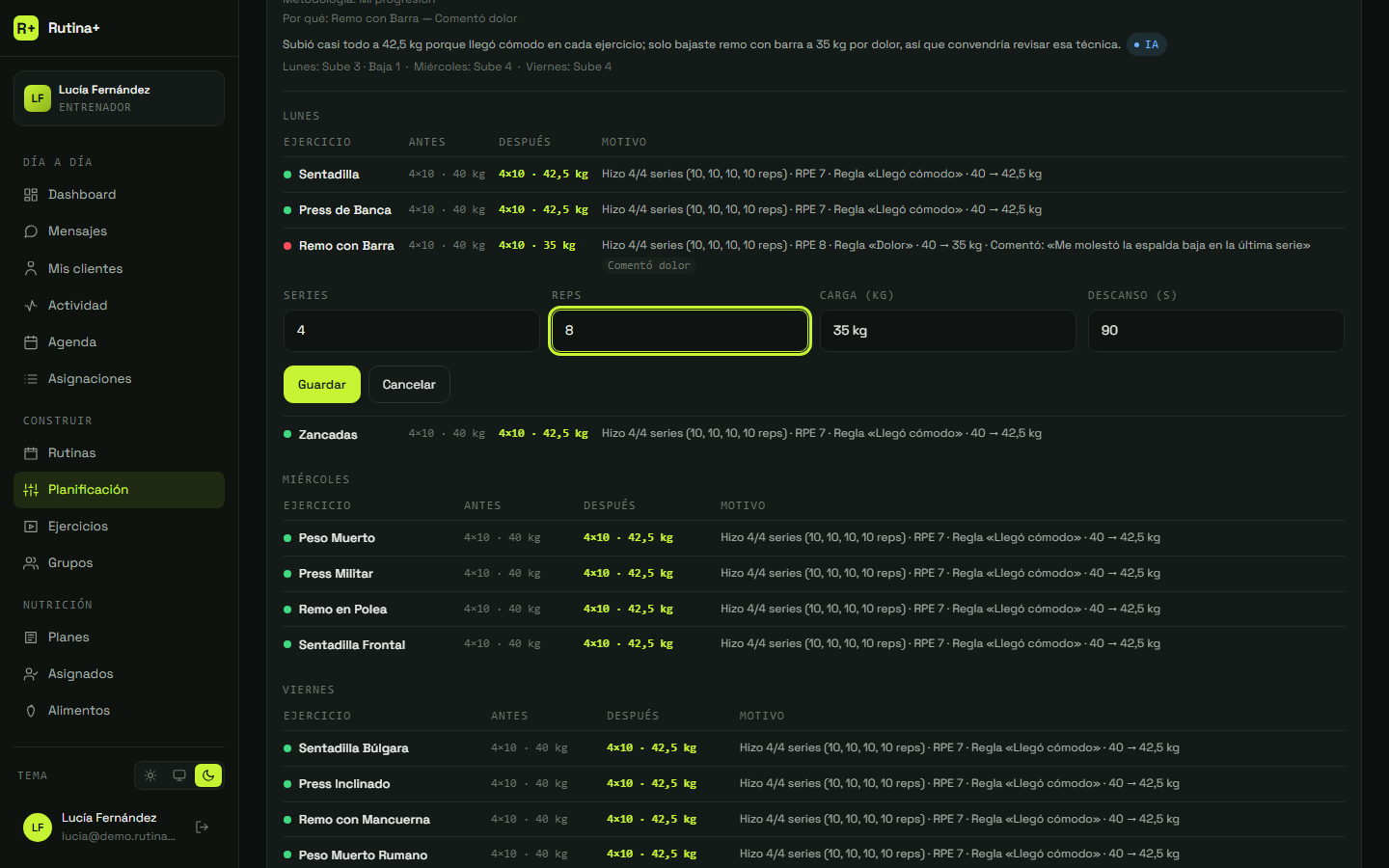Viewport: 1389px width, 868px height.
Task: Click the logout icon next to Lucía Fernández
Action: pyautogui.click(x=203, y=827)
